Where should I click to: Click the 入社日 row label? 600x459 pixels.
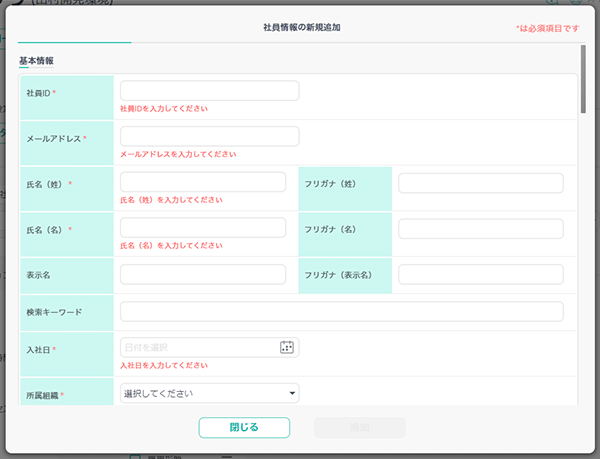[x=40, y=350]
